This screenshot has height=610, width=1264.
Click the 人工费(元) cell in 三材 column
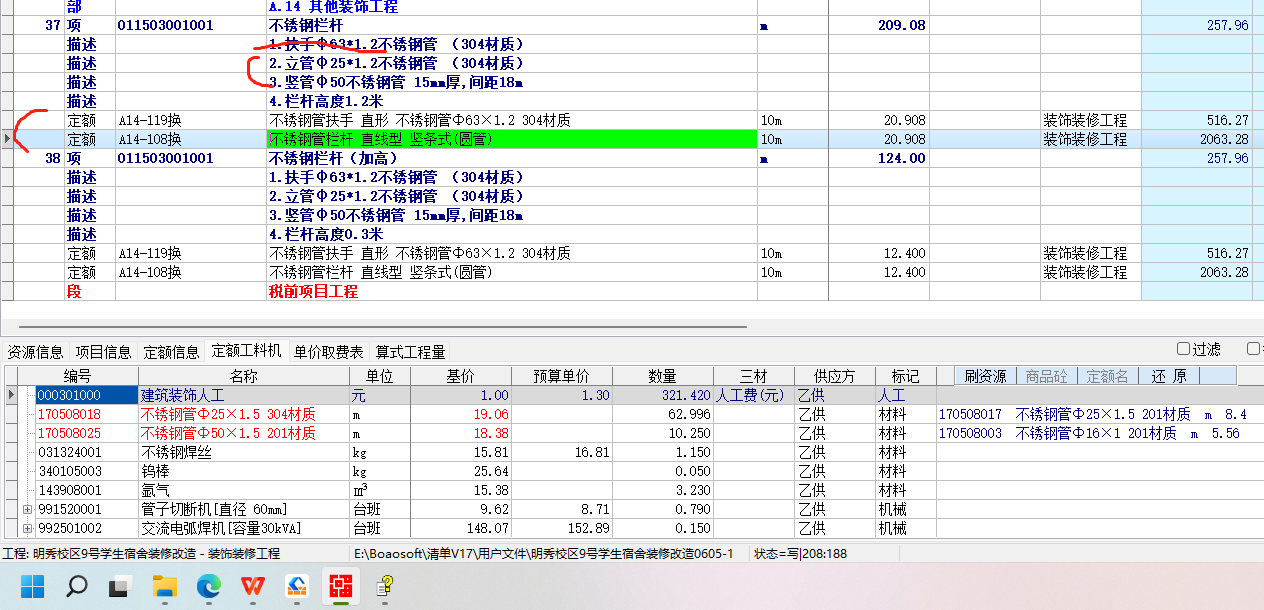click(x=753, y=395)
